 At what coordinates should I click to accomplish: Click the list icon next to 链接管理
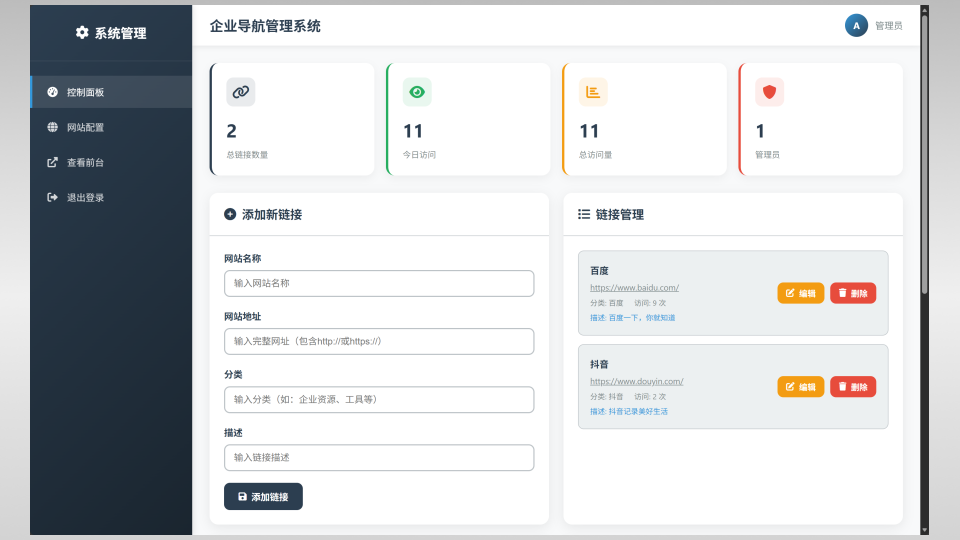(x=584, y=214)
